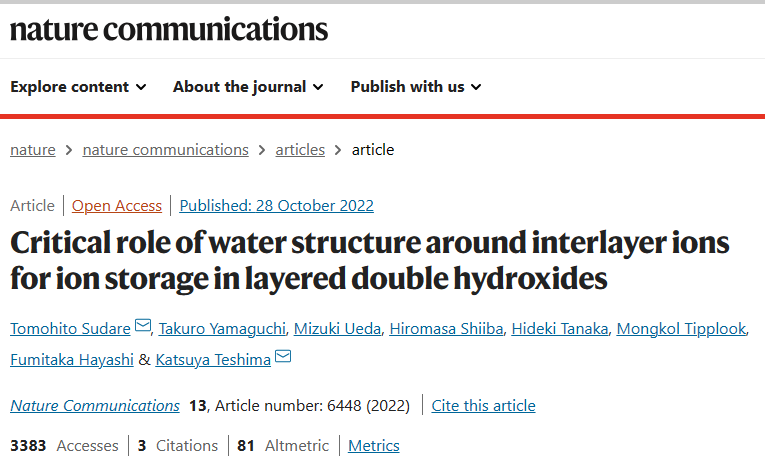Open the nature communications breadcrumb link

pyautogui.click(x=165, y=150)
